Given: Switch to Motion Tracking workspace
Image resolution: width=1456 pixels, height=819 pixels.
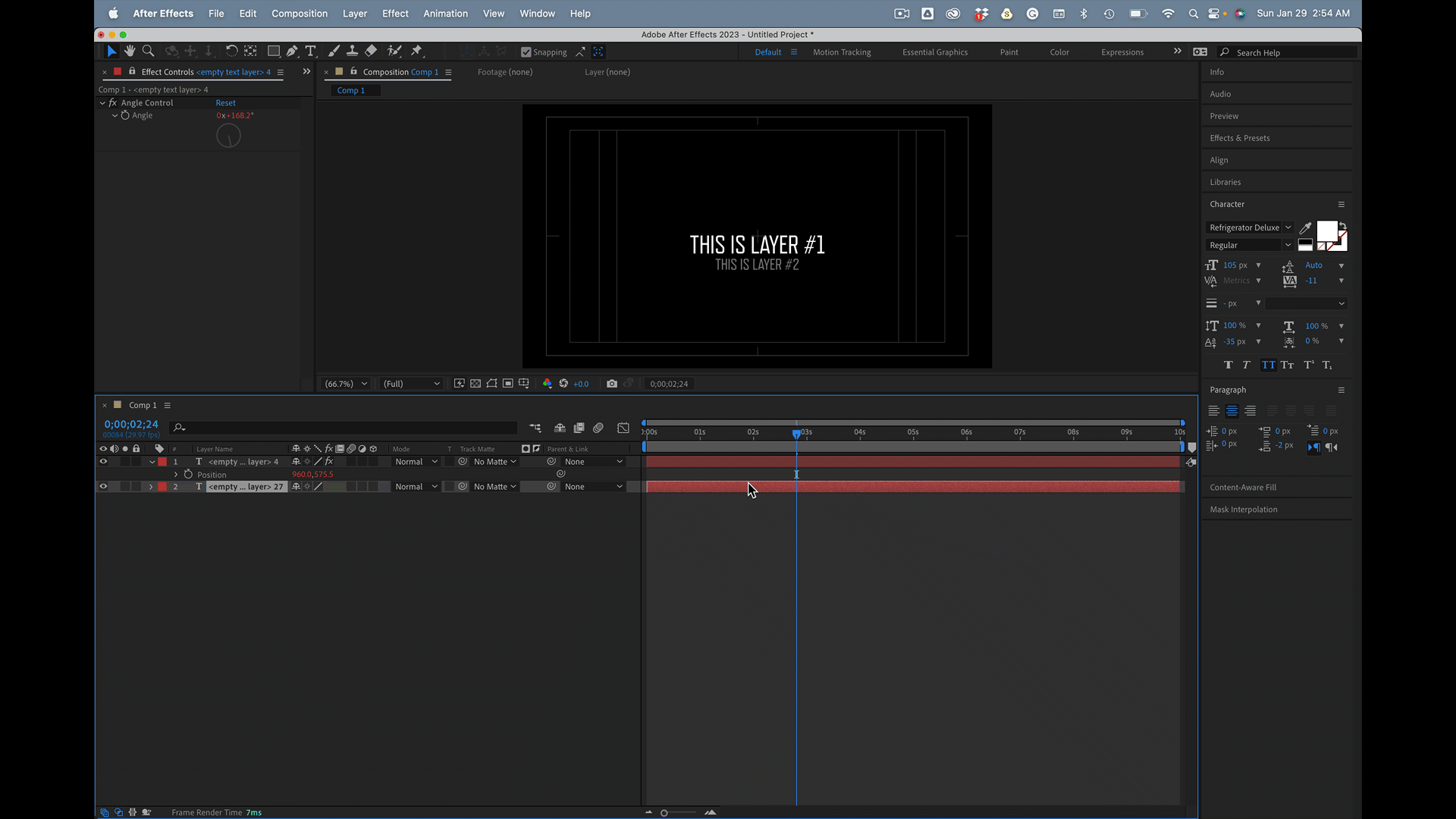Looking at the screenshot, I should click(842, 52).
